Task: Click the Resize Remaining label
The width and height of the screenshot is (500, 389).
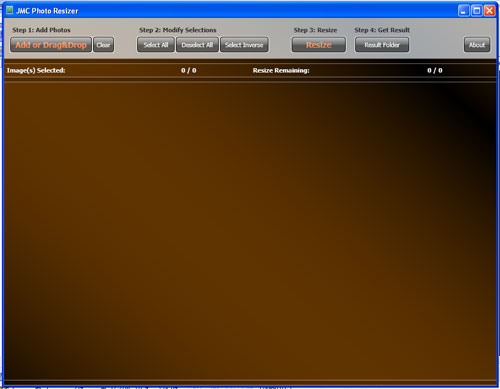Action: [x=281, y=70]
